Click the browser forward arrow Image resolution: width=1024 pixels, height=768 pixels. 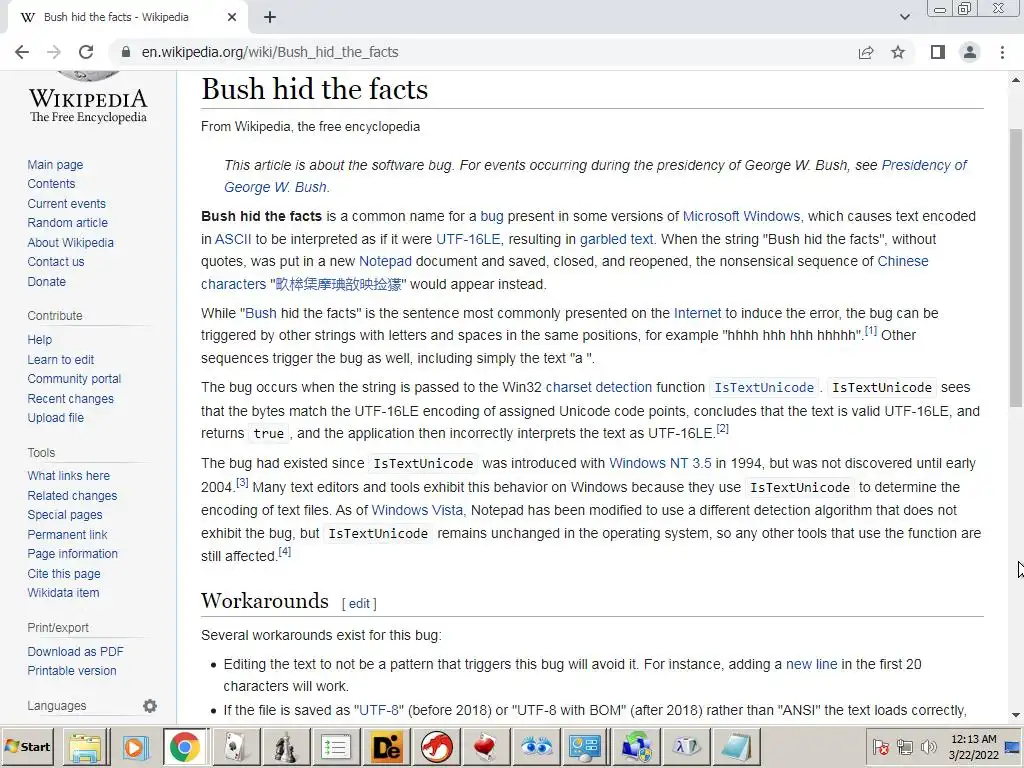tap(54, 52)
